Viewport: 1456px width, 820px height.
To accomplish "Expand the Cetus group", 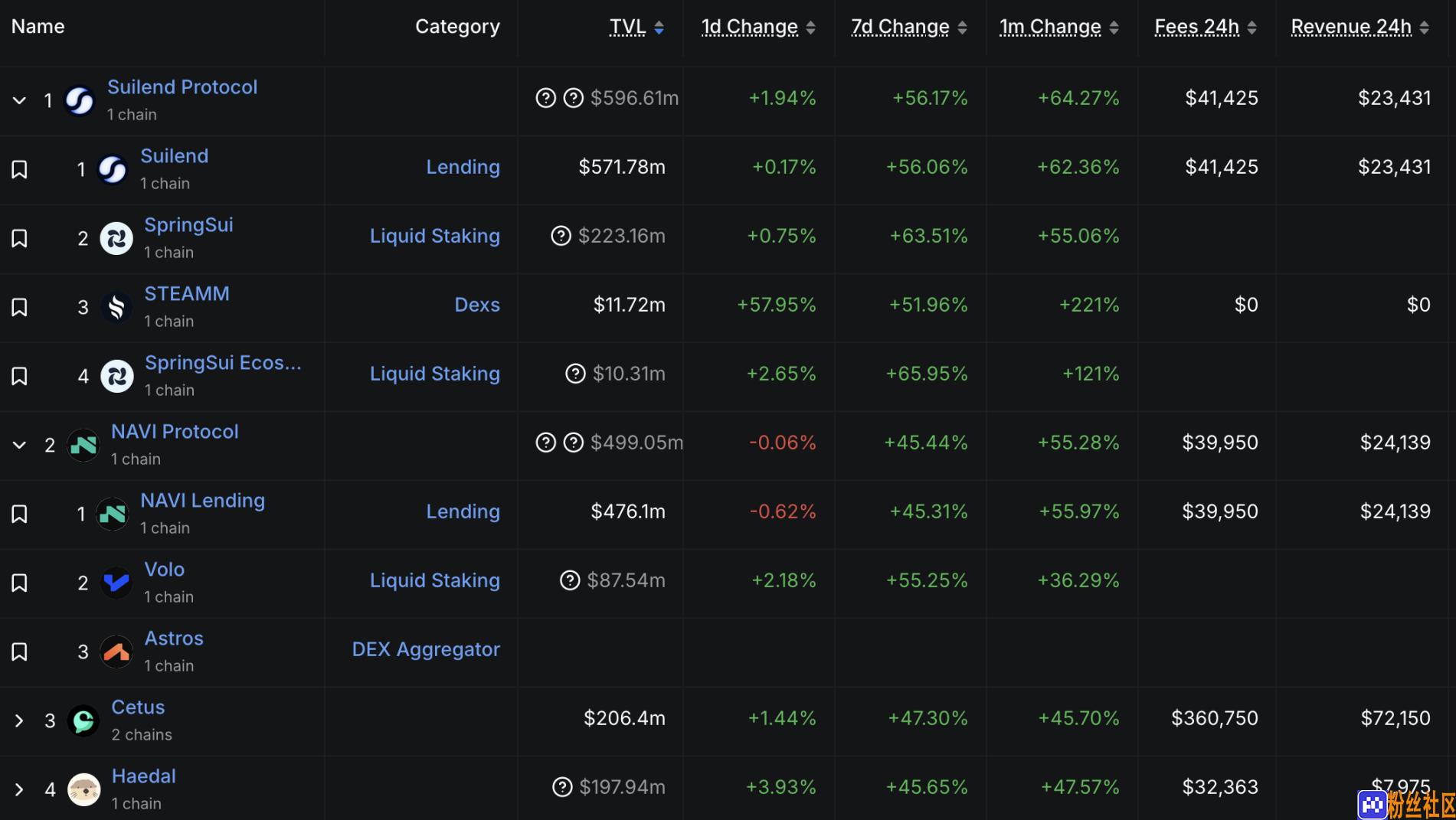I will (19, 720).
